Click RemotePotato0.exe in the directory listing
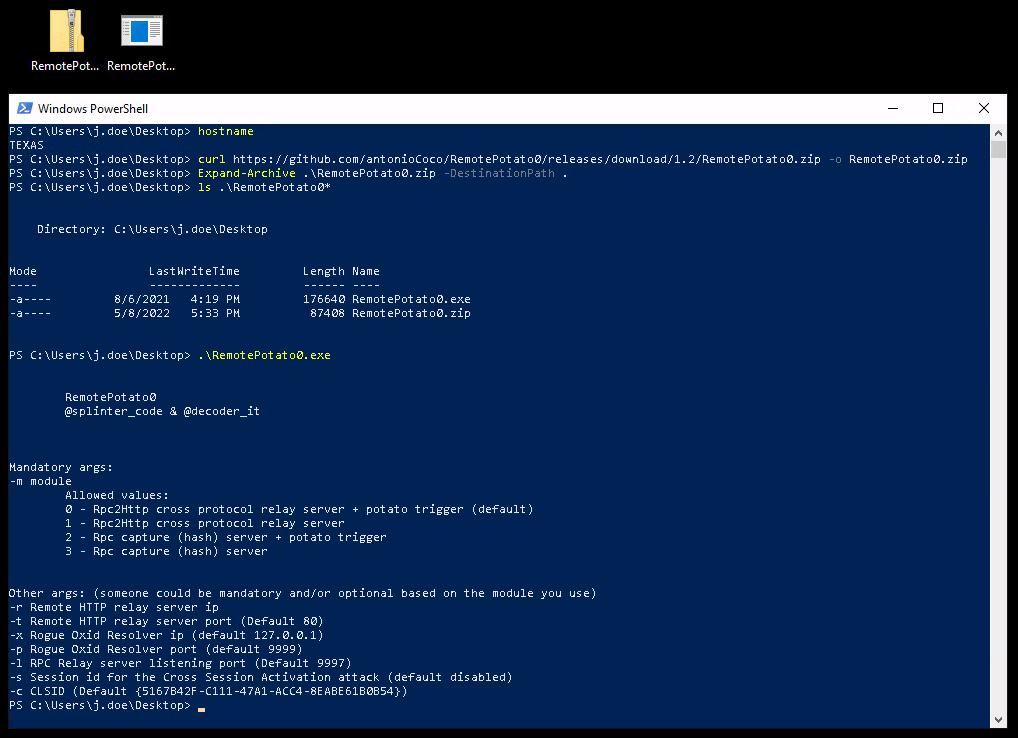The width and height of the screenshot is (1018, 738). click(x=411, y=299)
